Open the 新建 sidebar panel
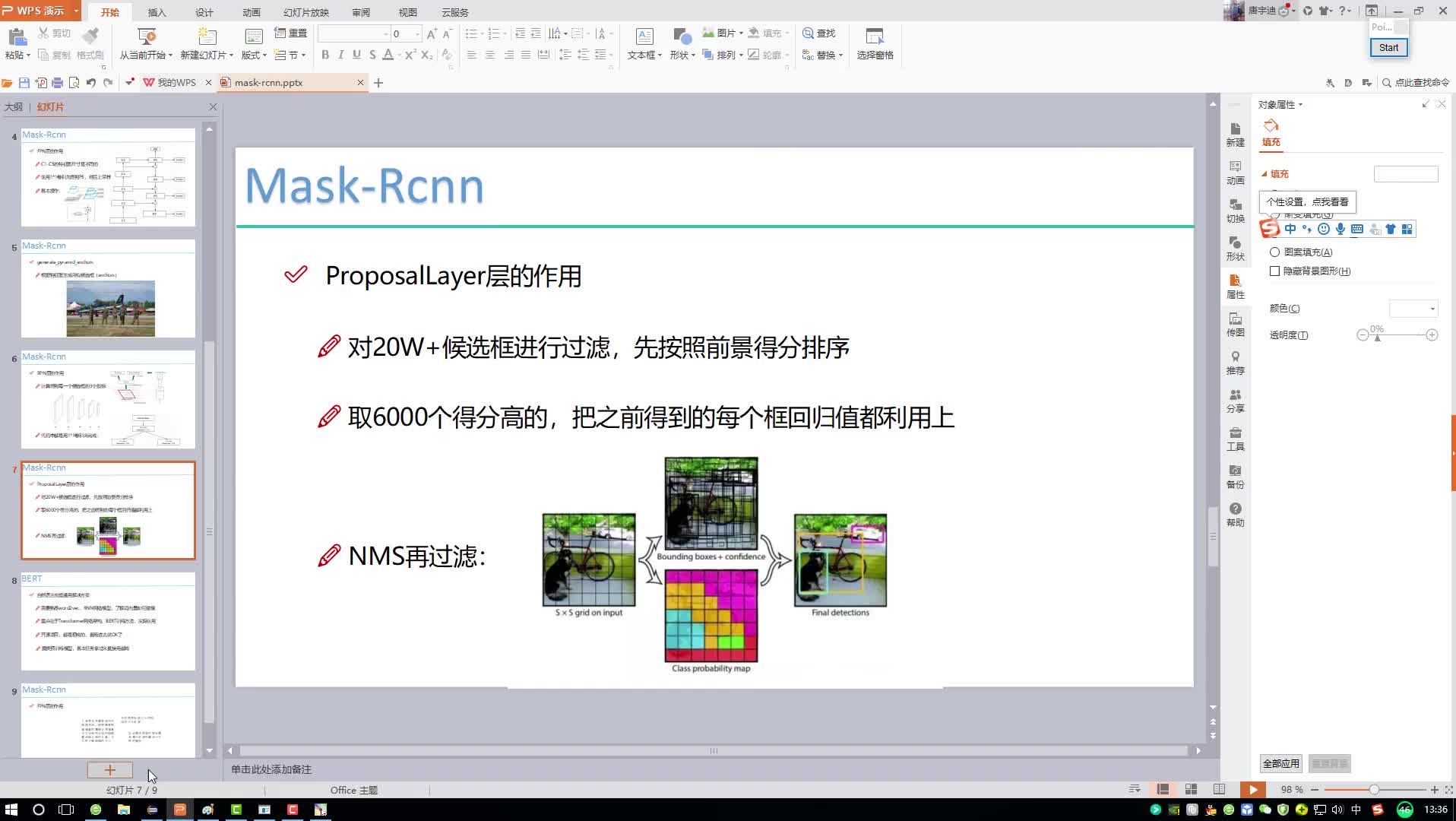 click(1236, 135)
